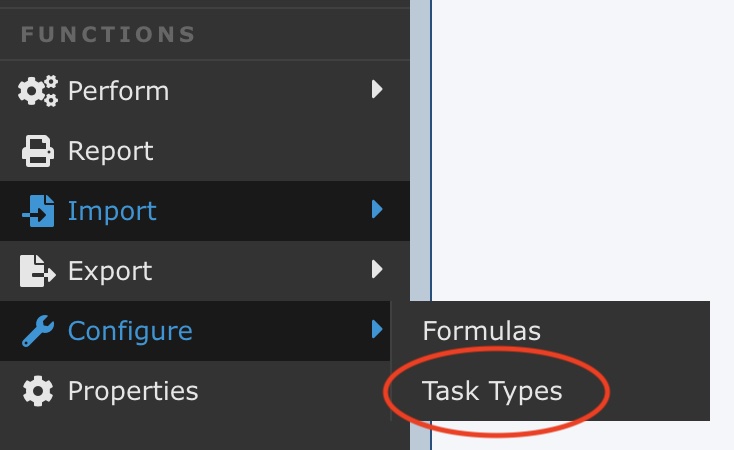
Task: Select the Import menu label
Action: pyautogui.click(x=112, y=211)
